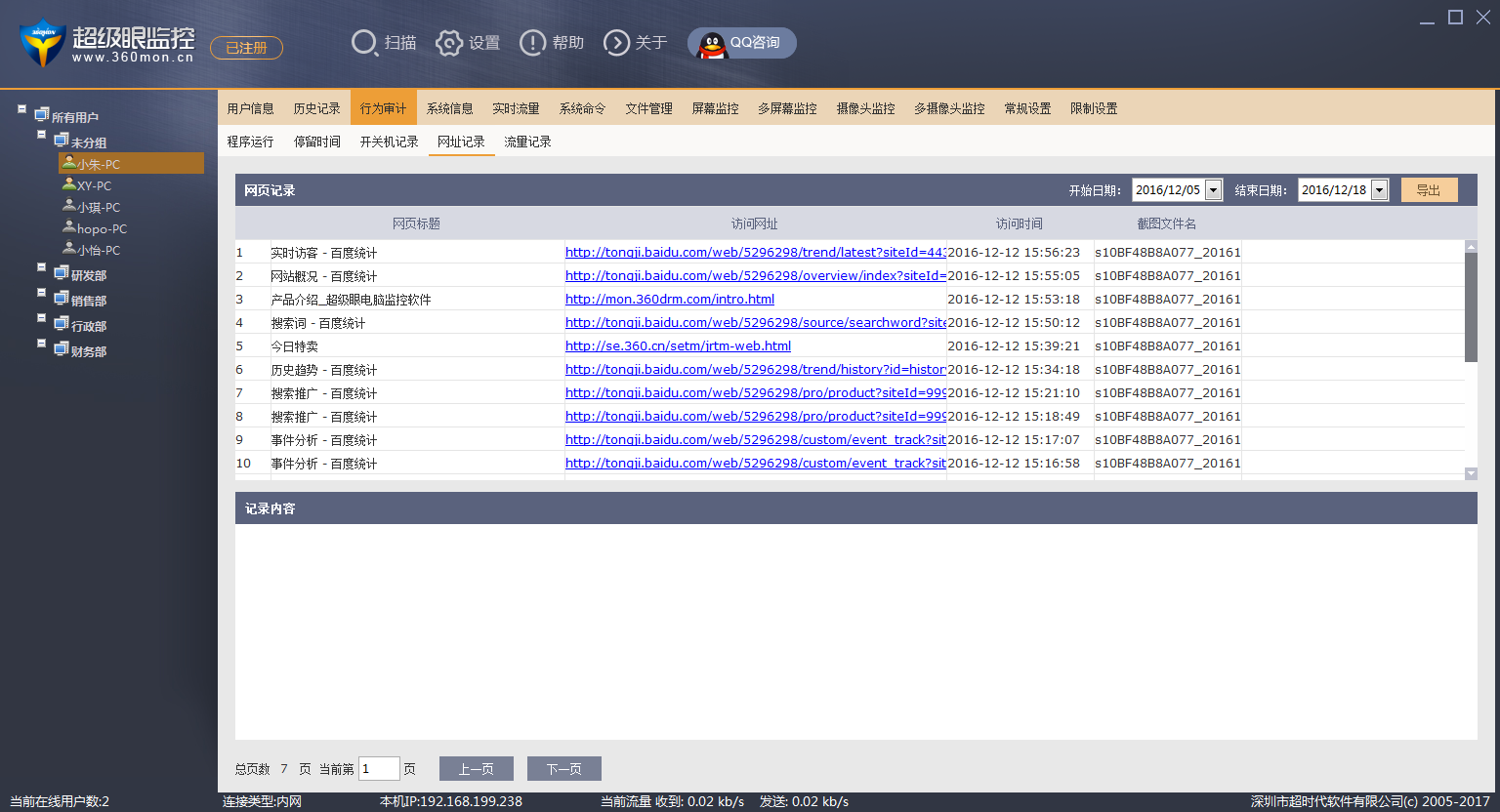Go to 下一页 next page
Viewport: 1500px width, 812px height.
(564, 769)
